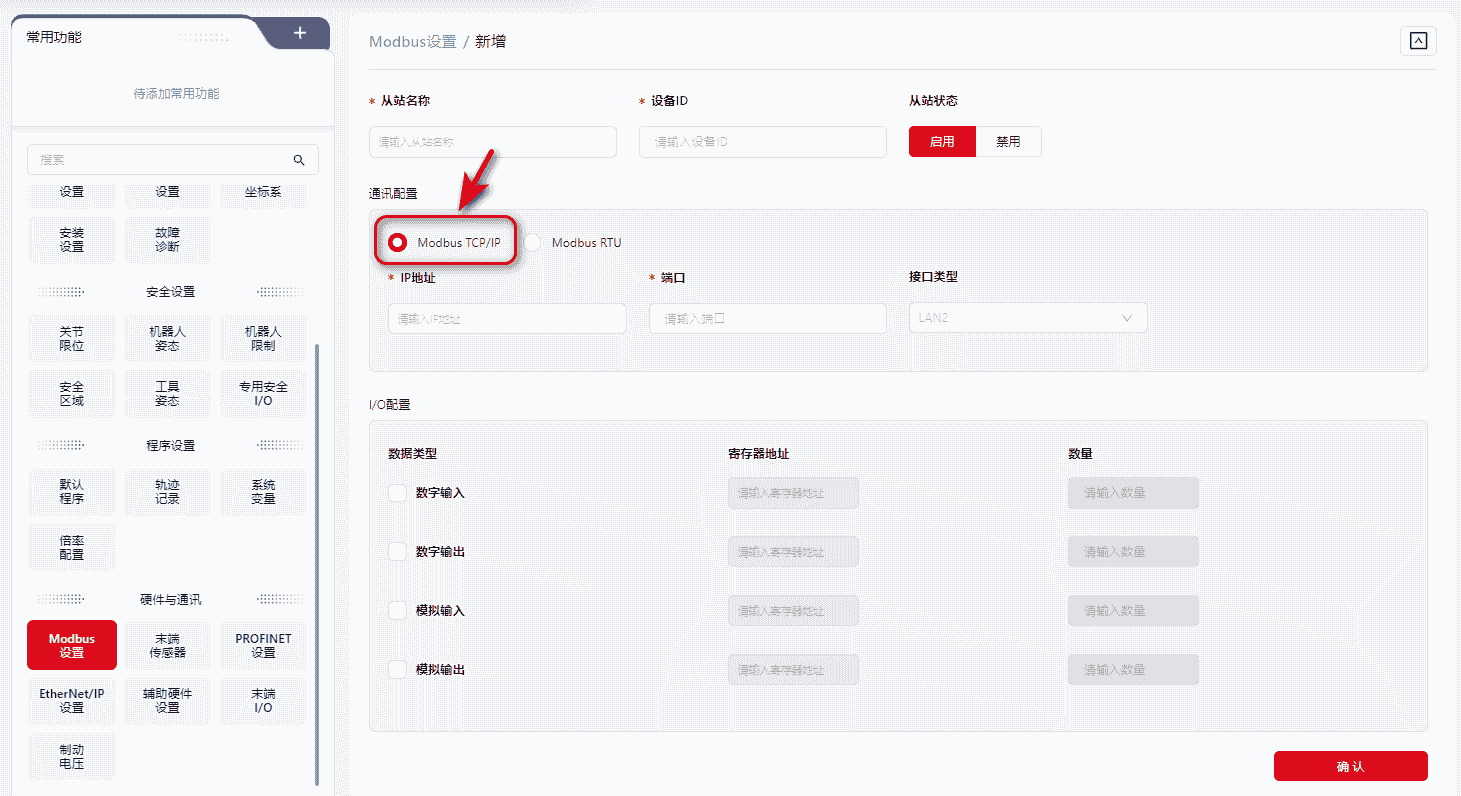
Task: Click the IP地址 input field
Action: pyautogui.click(x=507, y=319)
